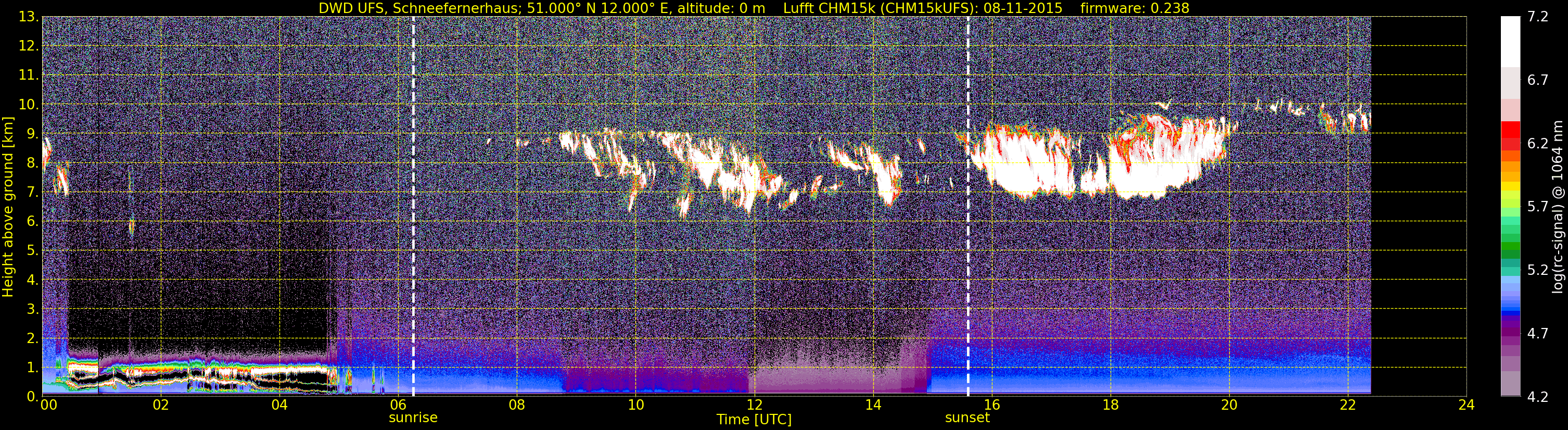This screenshot has width=1568, height=430.
Task: Click the time axis tick label '14'
Action: [x=873, y=406]
